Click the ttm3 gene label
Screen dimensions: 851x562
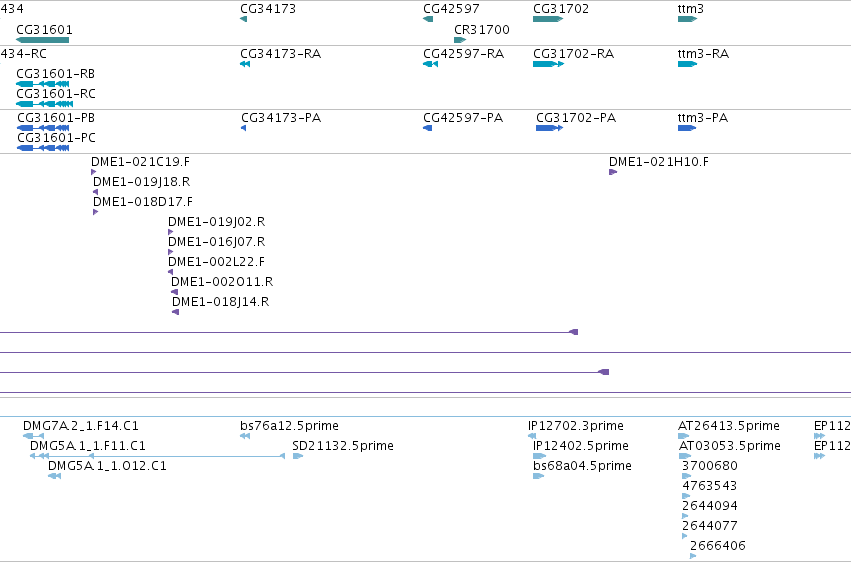[690, 9]
